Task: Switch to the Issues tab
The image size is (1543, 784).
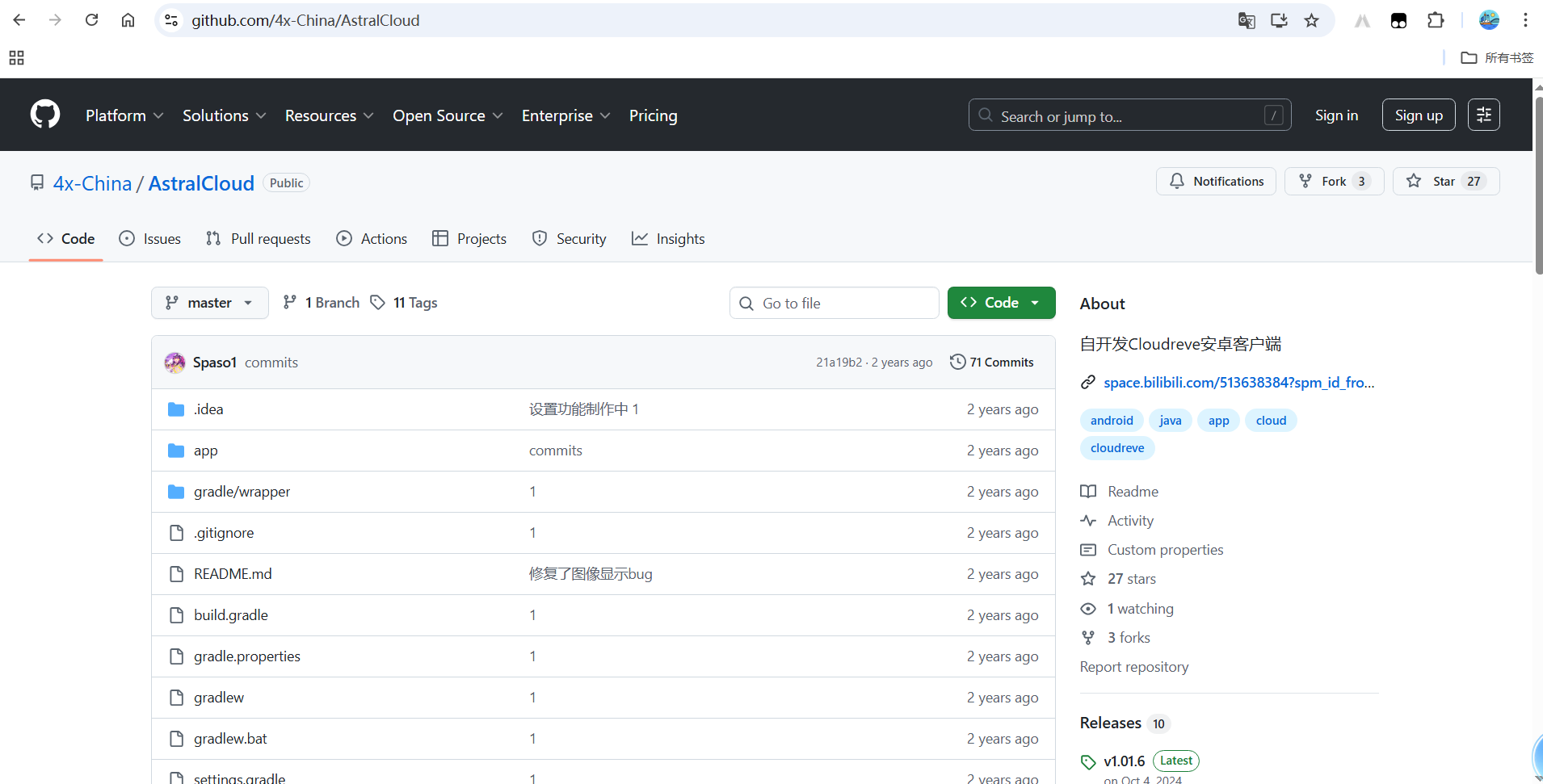Action: 150,238
